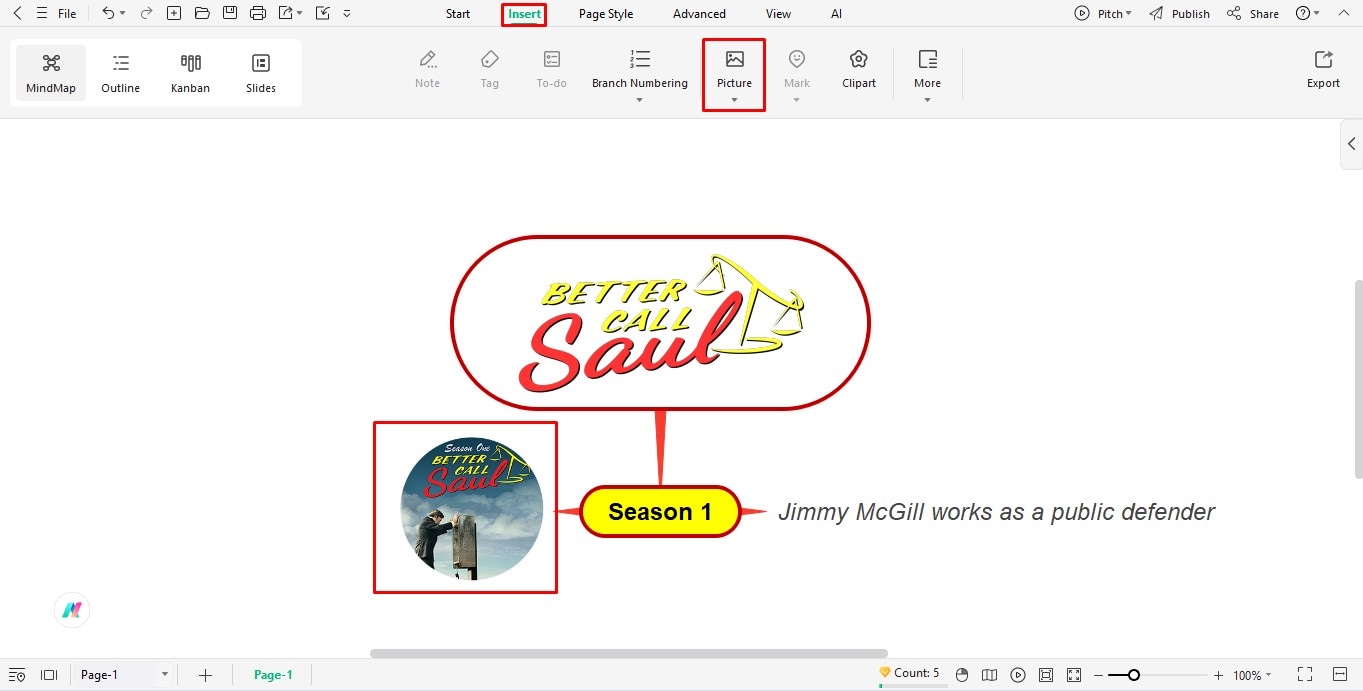1363x691 pixels.
Task: Click the Season One circular picture
Action: click(x=471, y=509)
